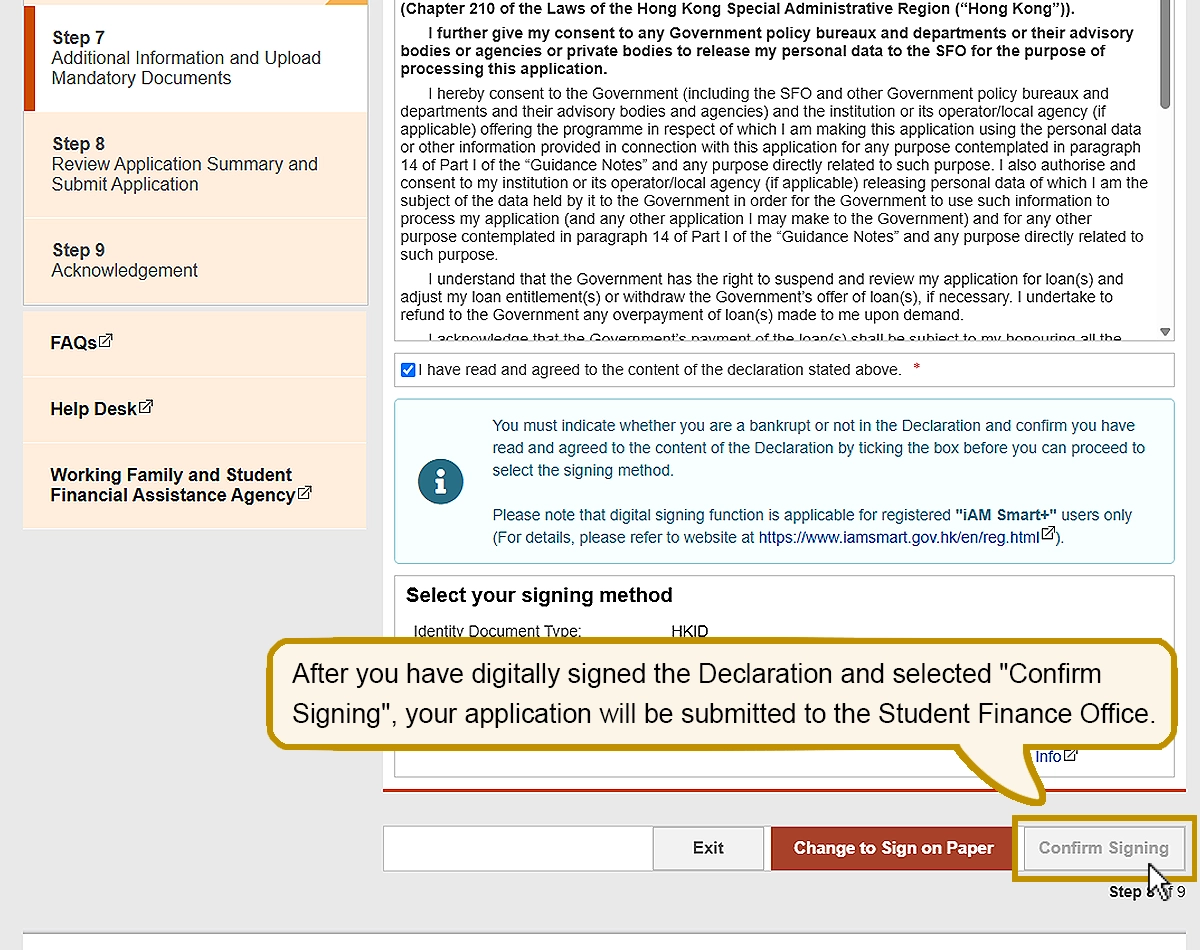Visit Working Family and Student Financial Assistance Agency
This screenshot has height=950, width=1200.
pos(172,485)
